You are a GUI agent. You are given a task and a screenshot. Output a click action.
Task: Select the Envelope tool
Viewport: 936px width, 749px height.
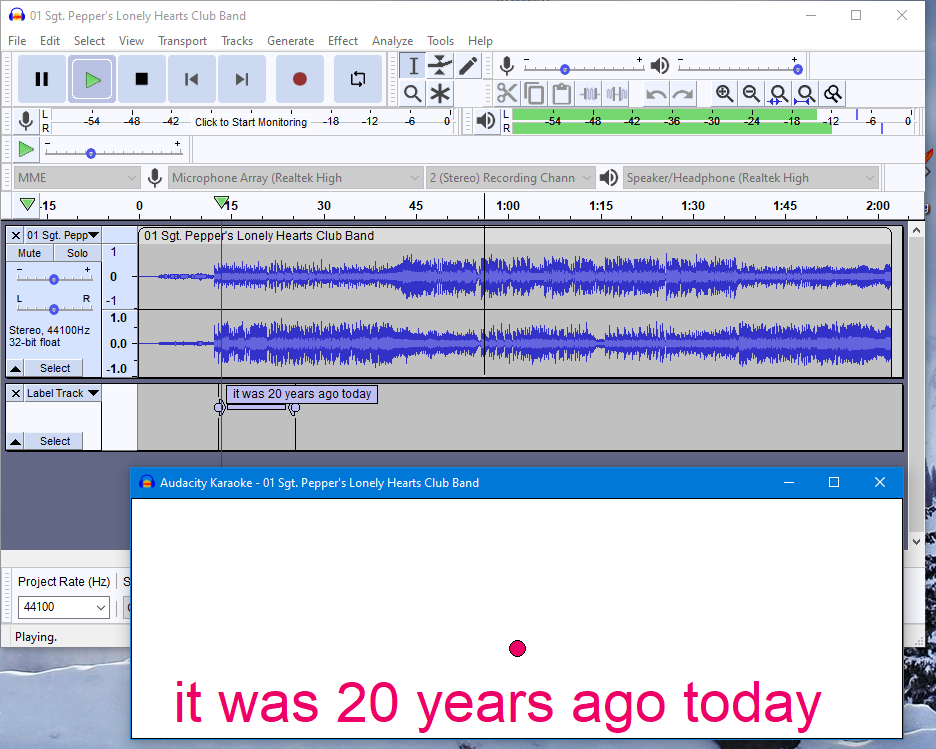click(441, 65)
